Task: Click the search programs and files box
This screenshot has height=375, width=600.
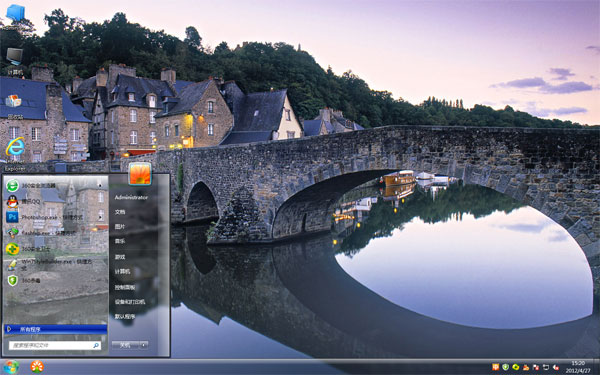Action: click(55, 346)
